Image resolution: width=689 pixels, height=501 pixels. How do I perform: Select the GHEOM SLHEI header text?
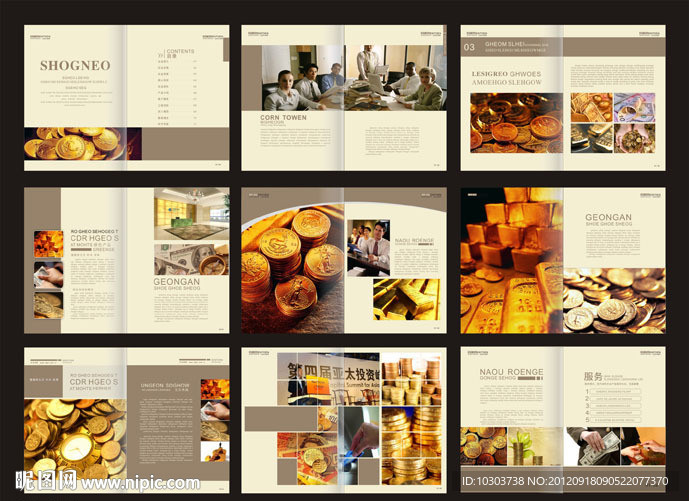[x=504, y=44]
